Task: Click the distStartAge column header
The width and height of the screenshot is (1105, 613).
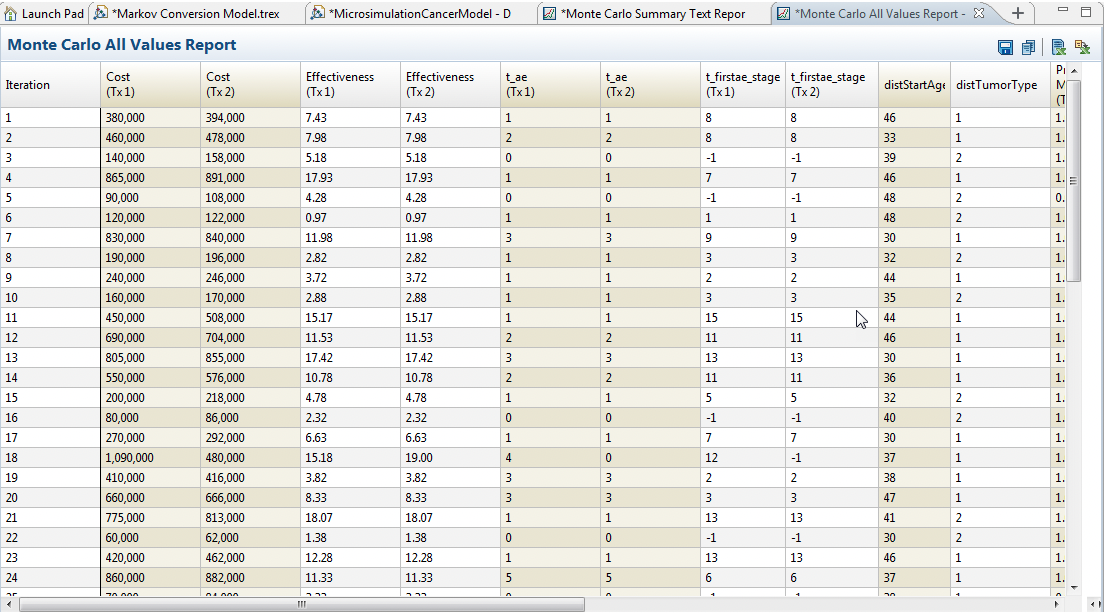Action: pyautogui.click(x=912, y=84)
